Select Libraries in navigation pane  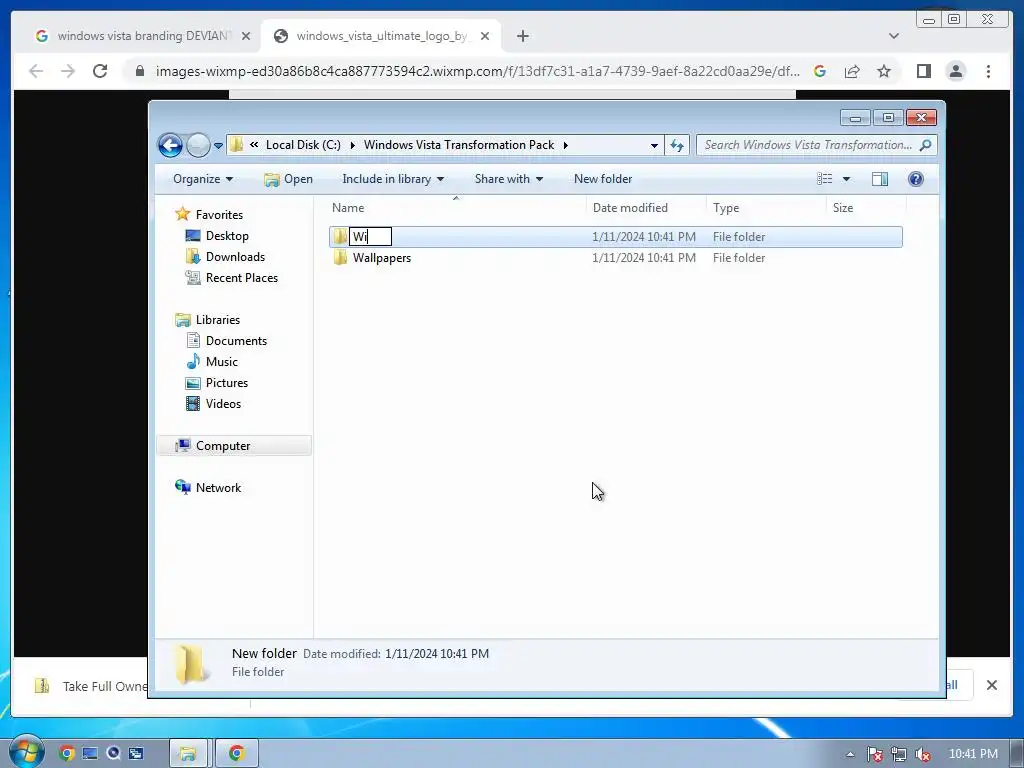click(217, 320)
